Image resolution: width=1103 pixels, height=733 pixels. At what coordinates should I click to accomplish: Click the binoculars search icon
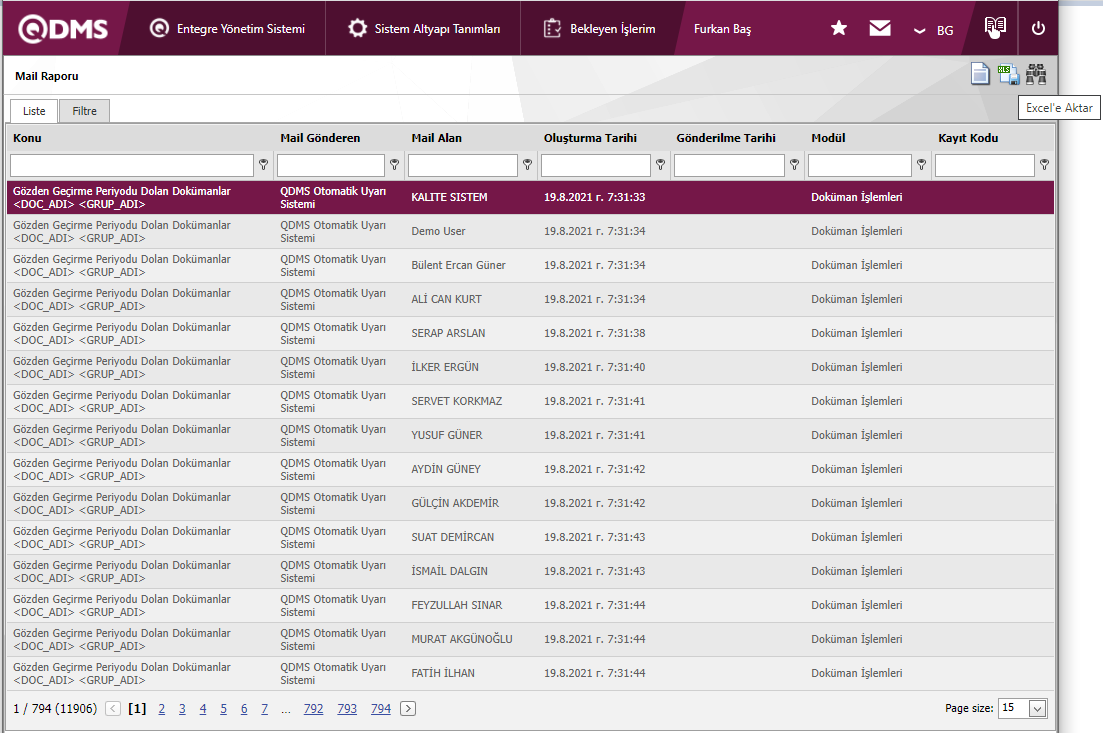pyautogui.click(x=1036, y=74)
